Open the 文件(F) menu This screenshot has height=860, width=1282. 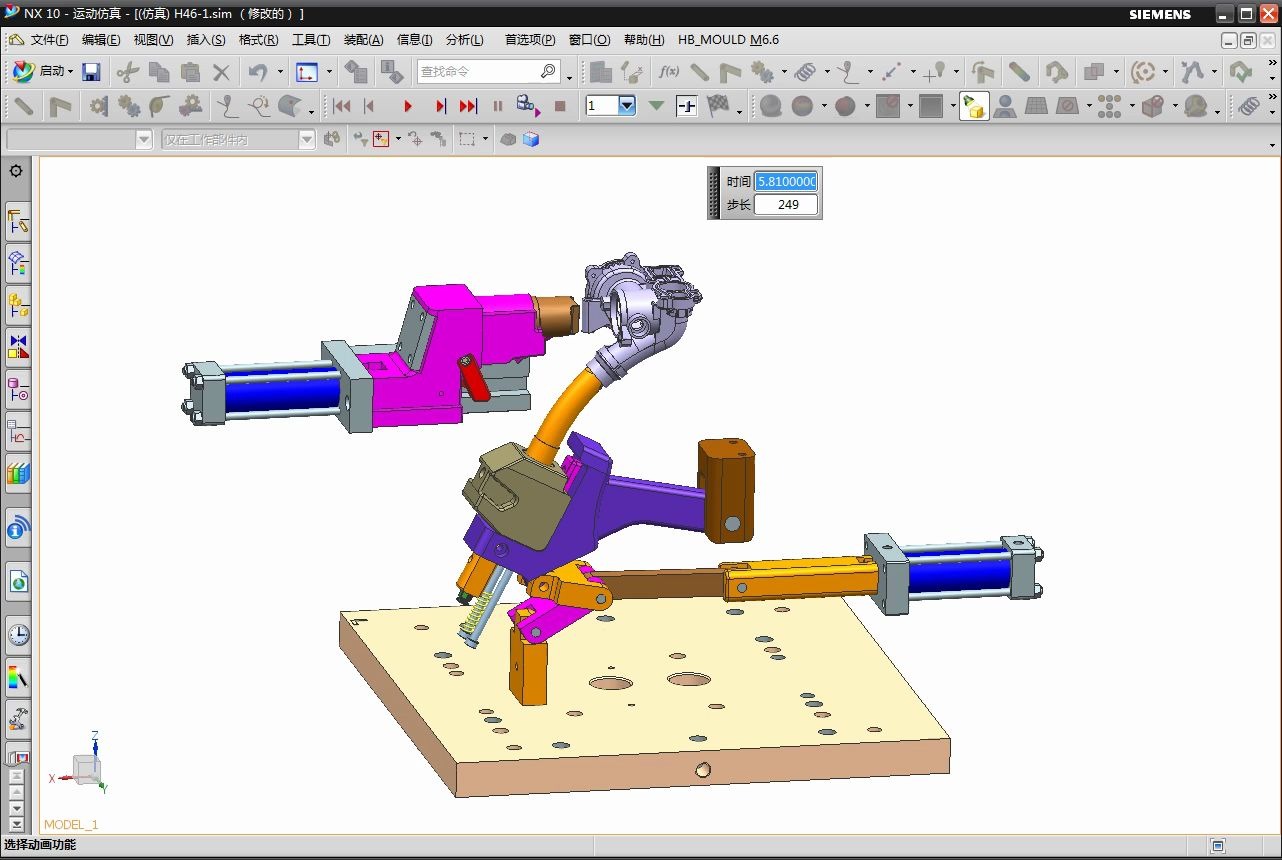[49, 40]
